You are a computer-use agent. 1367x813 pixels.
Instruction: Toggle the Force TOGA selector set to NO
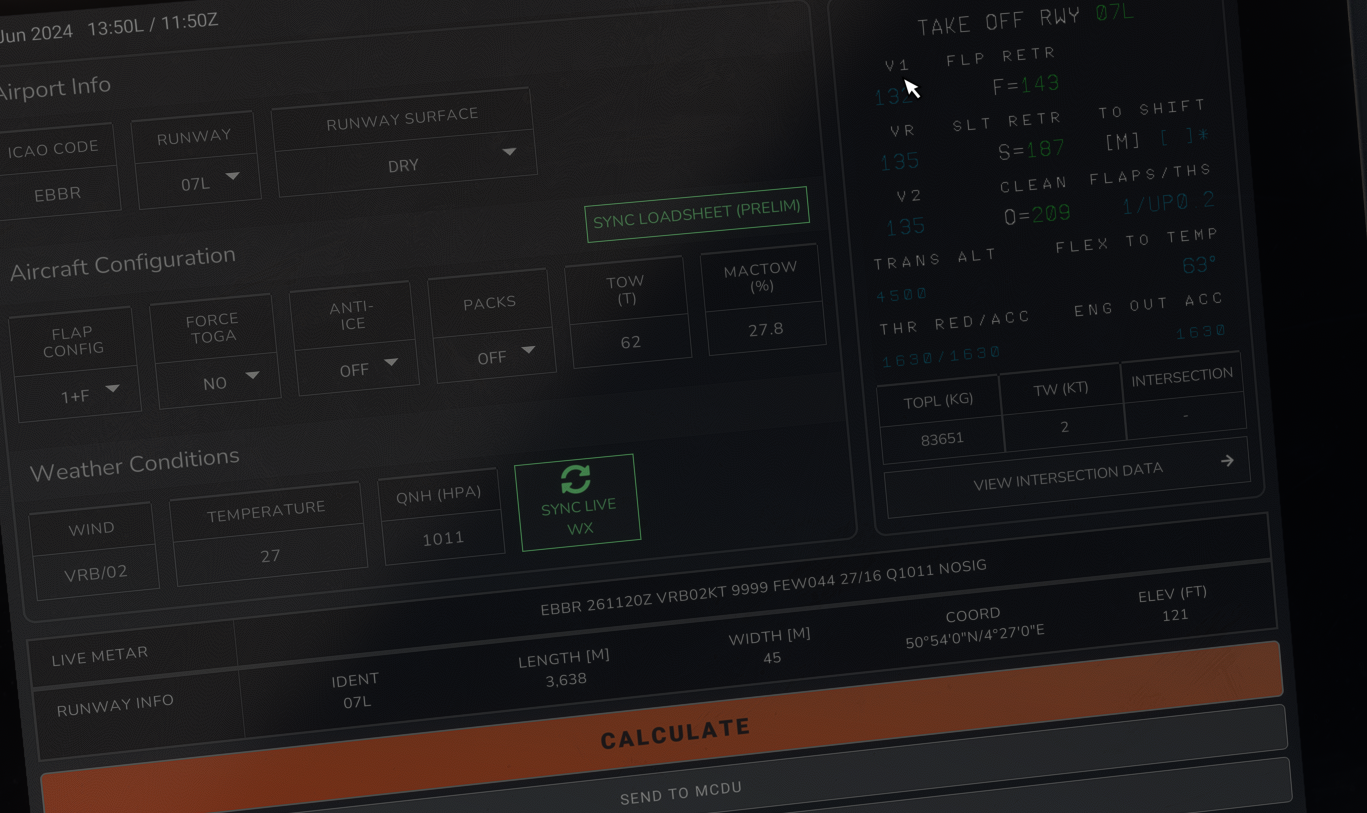tap(216, 381)
